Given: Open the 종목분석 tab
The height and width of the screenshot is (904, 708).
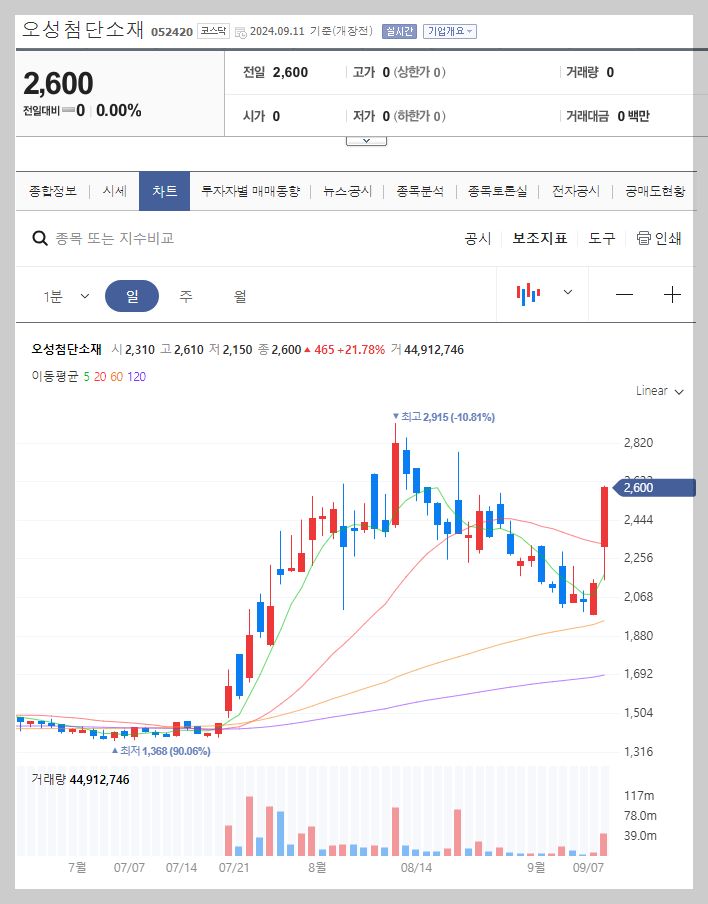Looking at the screenshot, I should pyautogui.click(x=419, y=190).
